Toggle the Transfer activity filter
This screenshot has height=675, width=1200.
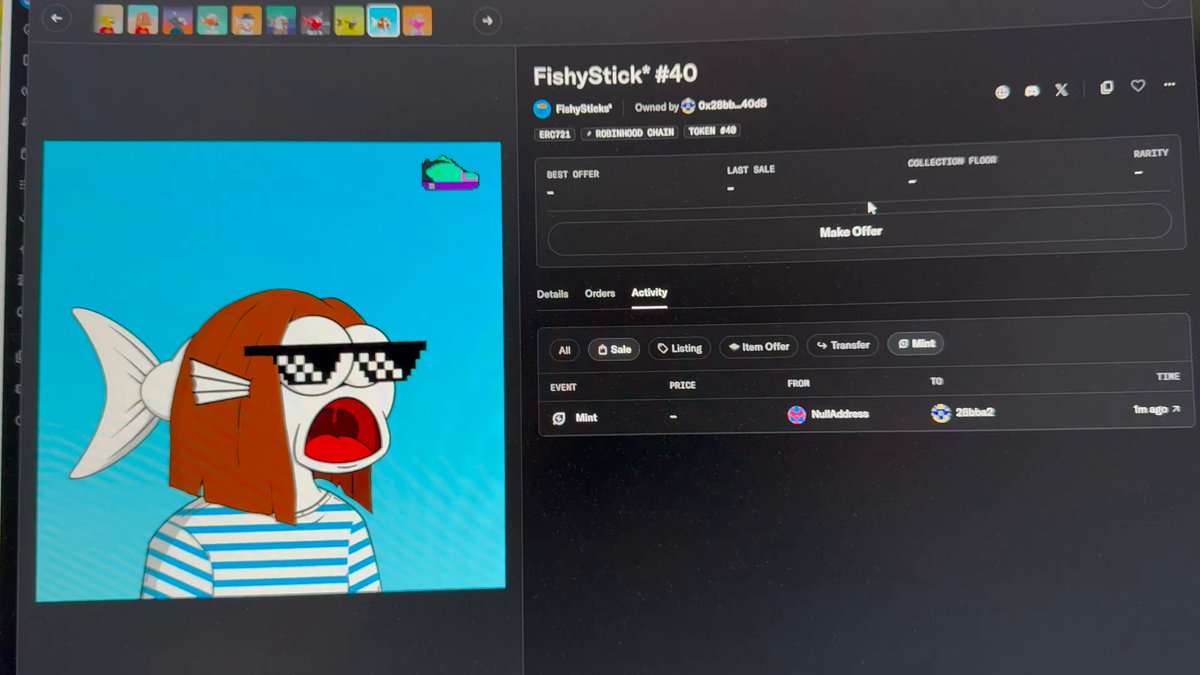(x=843, y=345)
